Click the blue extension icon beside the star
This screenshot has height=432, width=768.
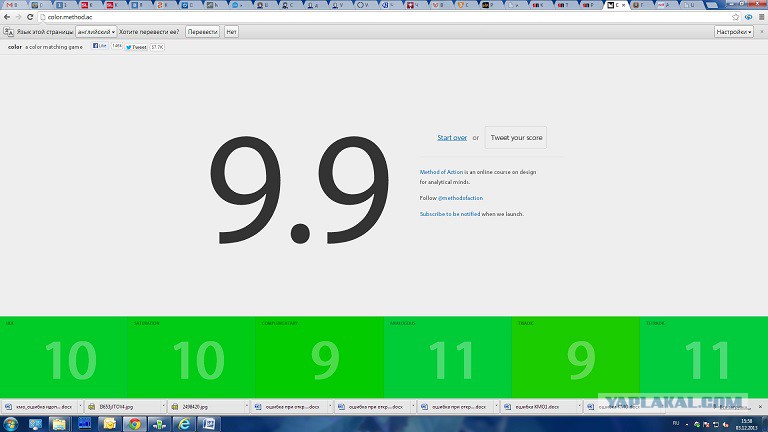pos(748,17)
